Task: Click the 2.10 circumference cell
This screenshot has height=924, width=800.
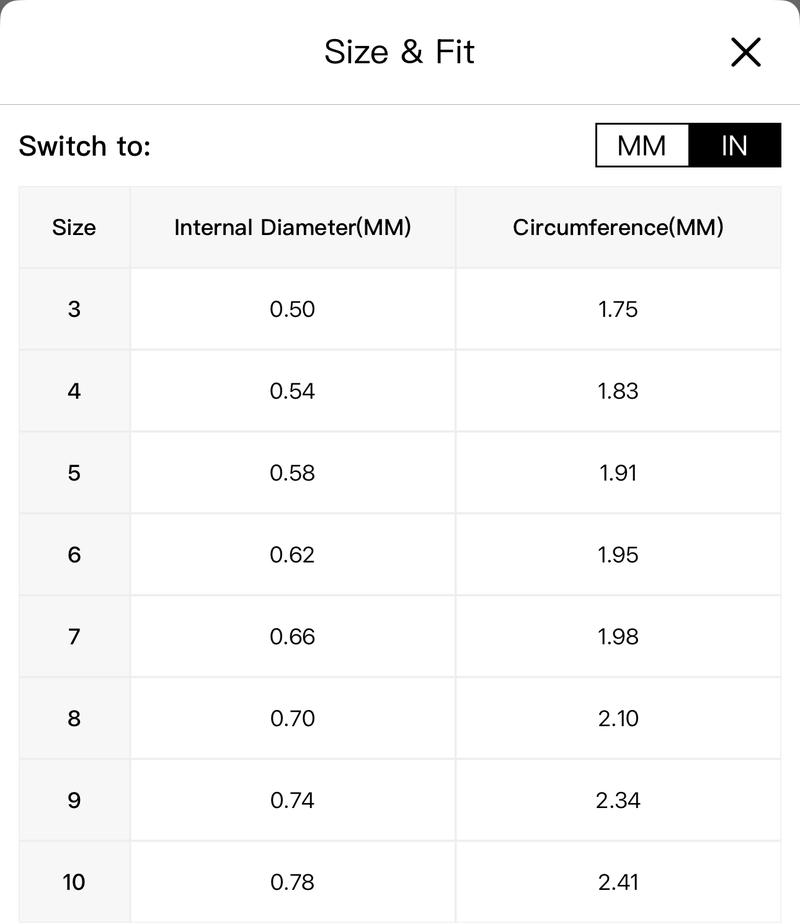Action: [x=618, y=718]
